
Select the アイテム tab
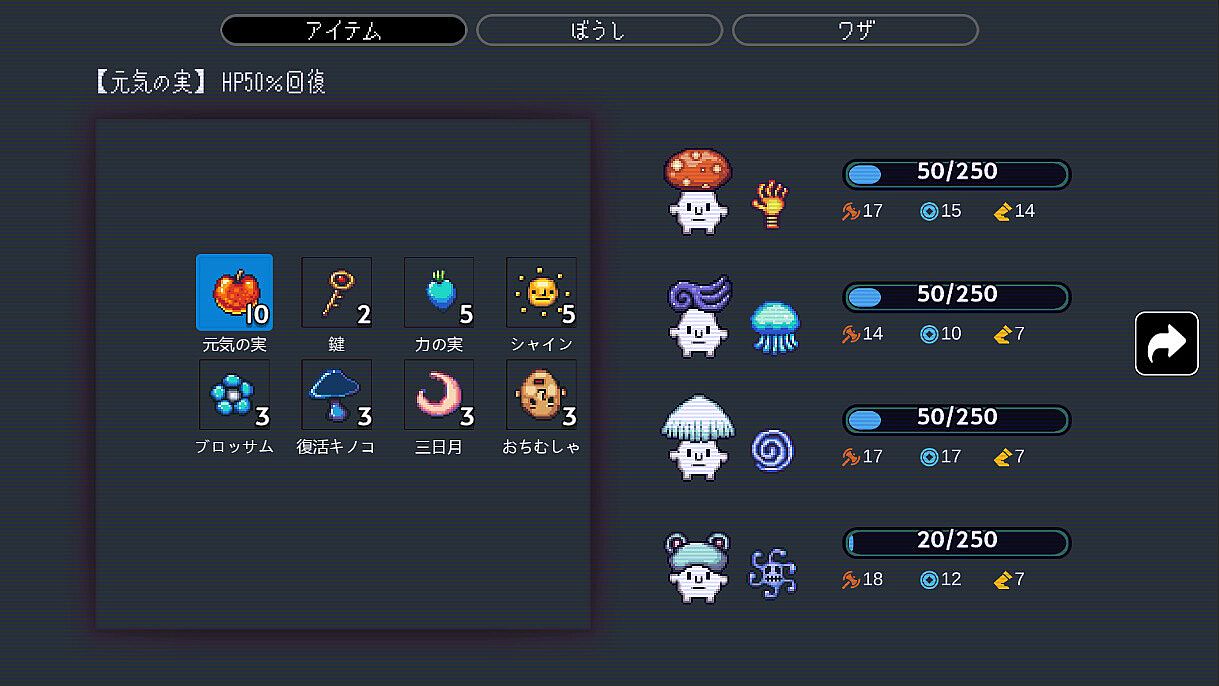click(x=343, y=30)
